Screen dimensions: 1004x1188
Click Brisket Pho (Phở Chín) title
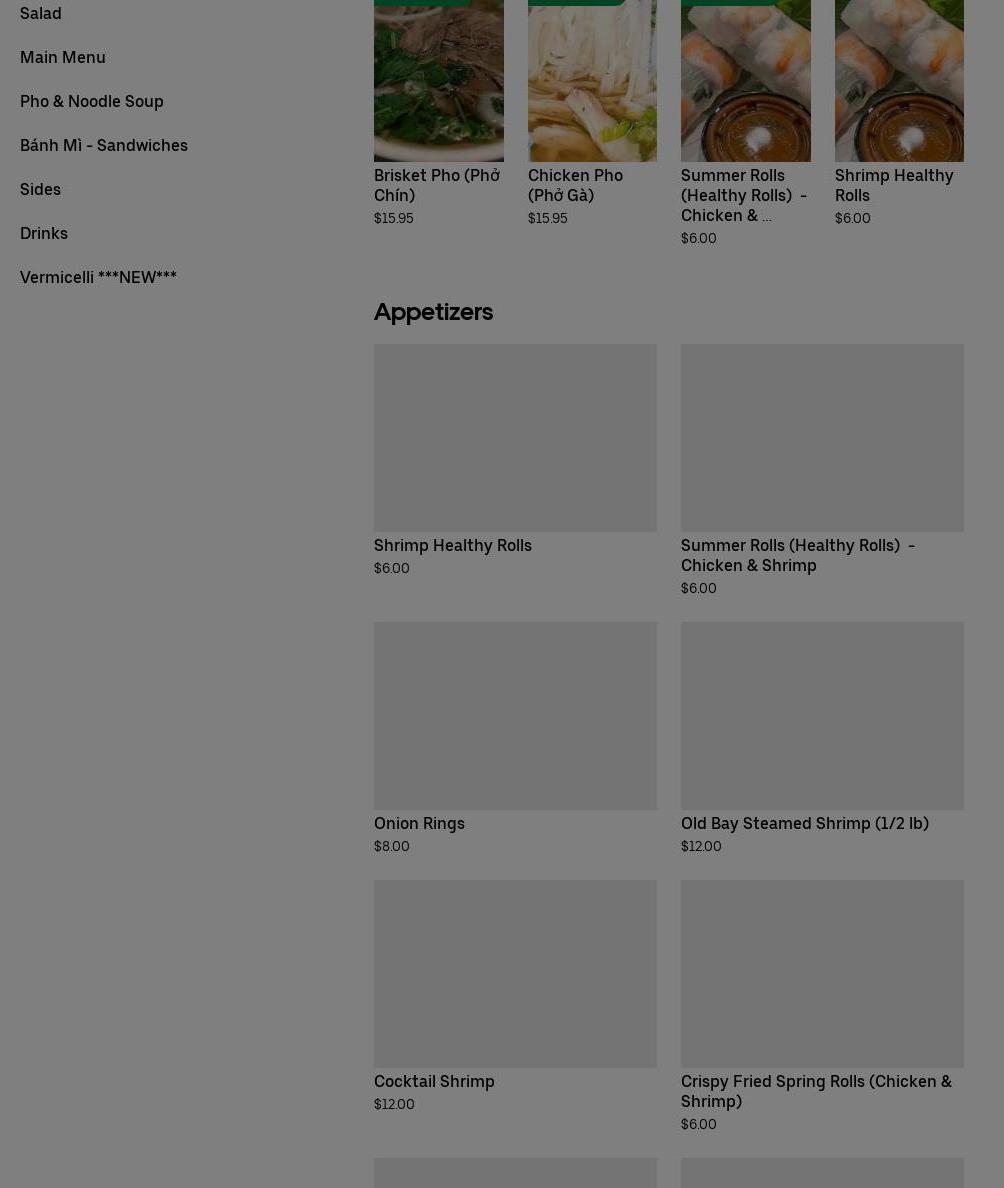coord(437,185)
